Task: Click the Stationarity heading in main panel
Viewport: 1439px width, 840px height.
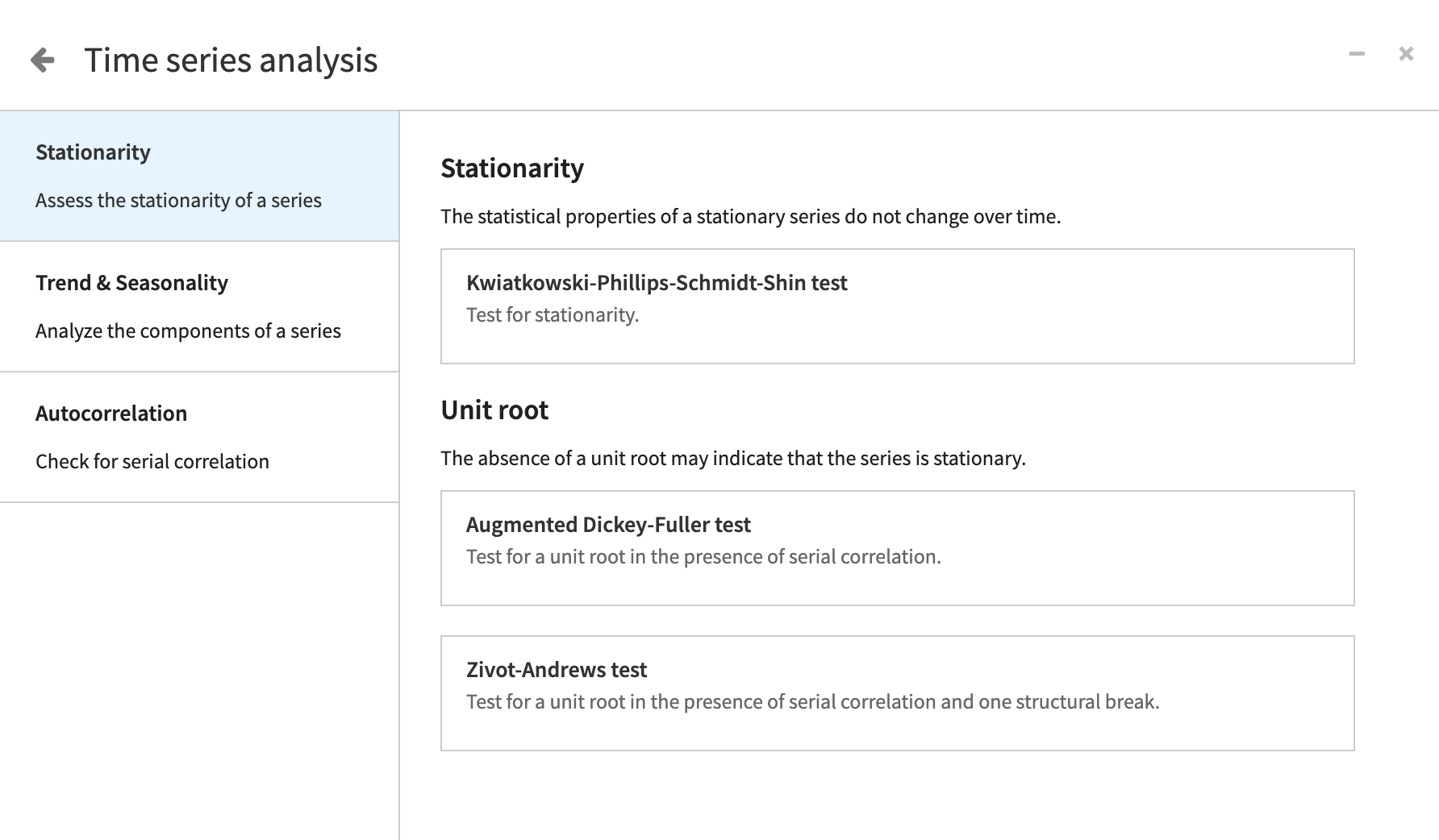Action: click(x=512, y=168)
